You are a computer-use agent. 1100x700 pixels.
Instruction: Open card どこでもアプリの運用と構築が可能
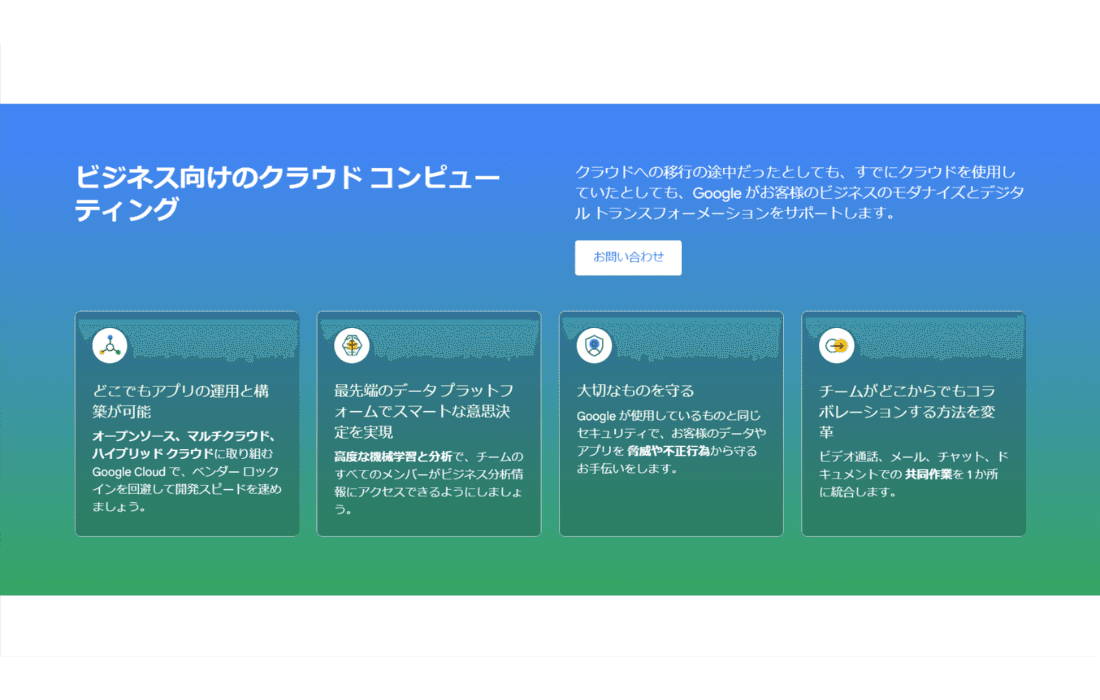[187, 424]
